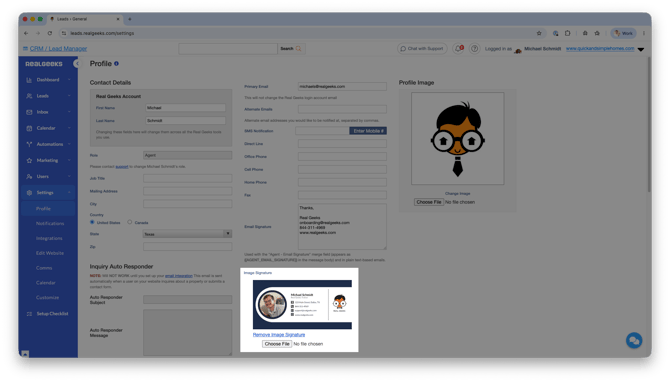The width and height of the screenshot is (670, 382).
Task: Expand the Dashboard menu chevron
Action: point(69,80)
